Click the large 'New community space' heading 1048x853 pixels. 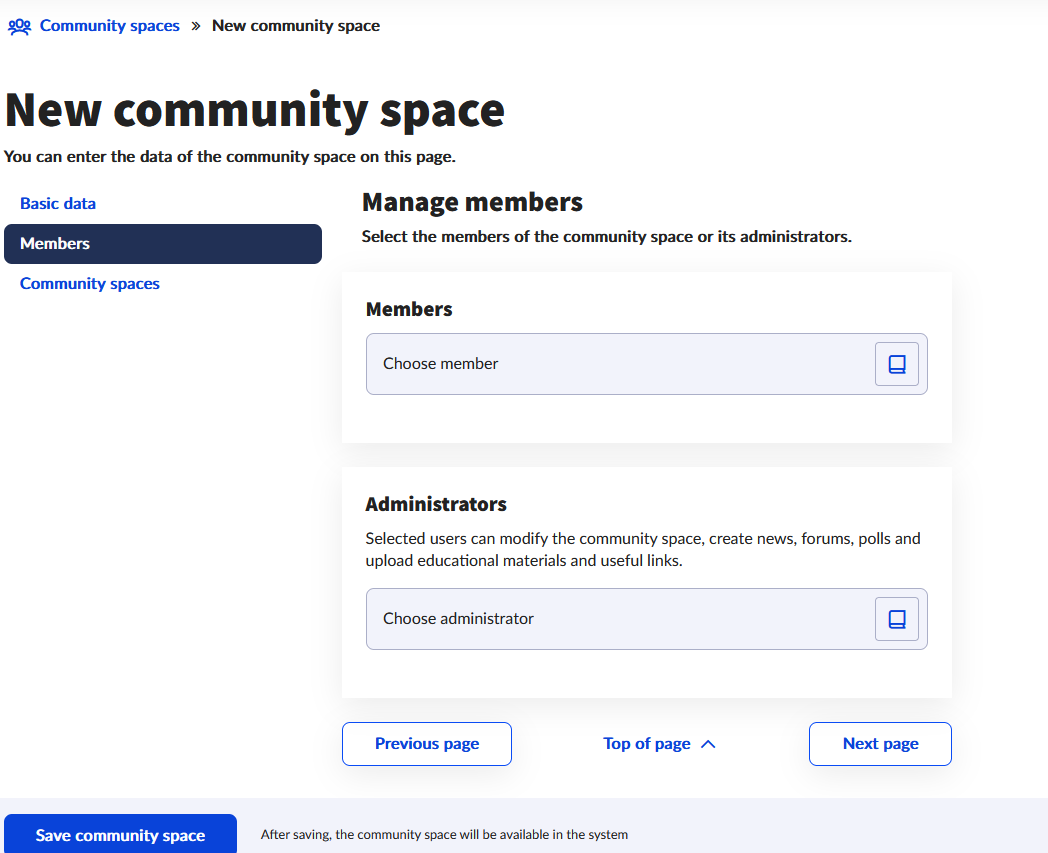(x=255, y=110)
